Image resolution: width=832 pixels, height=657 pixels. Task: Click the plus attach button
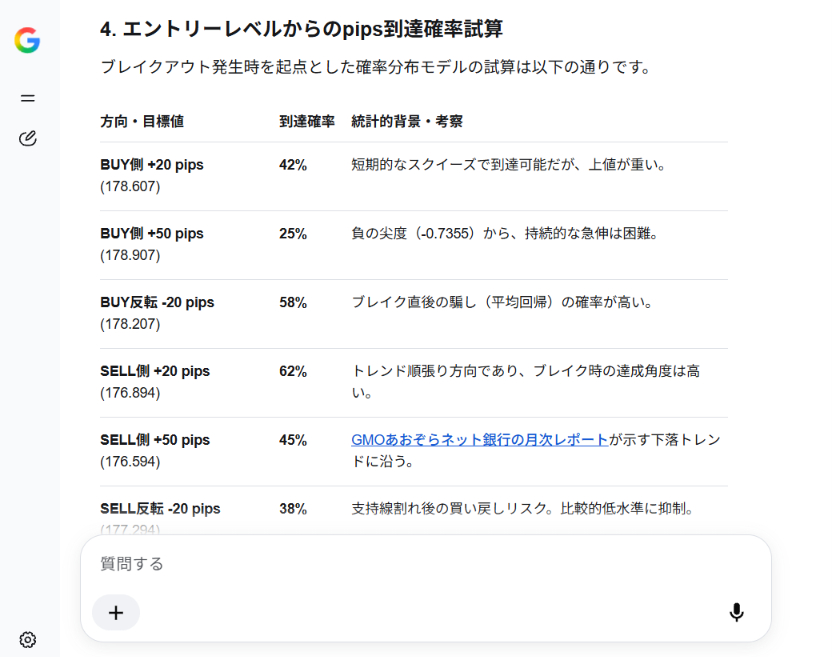[x=116, y=612]
